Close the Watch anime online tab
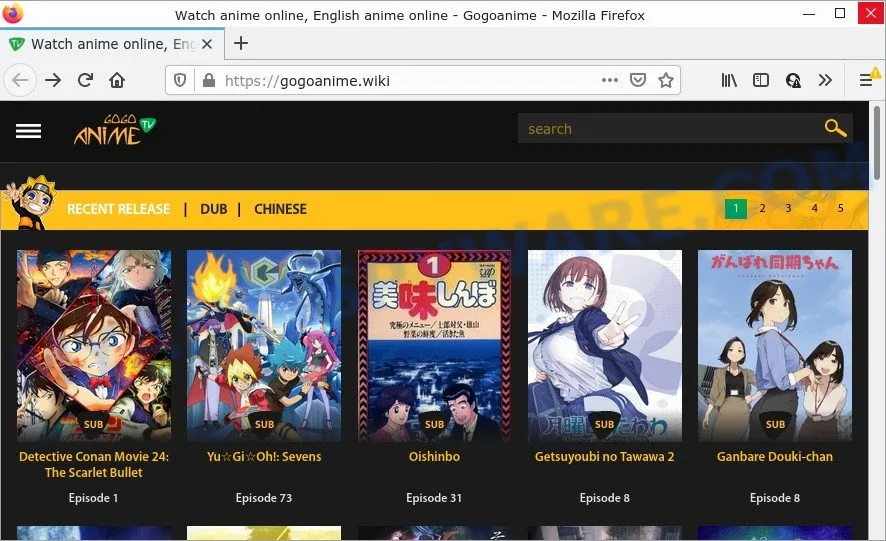Screen dimensions: 886x541 pos(207,44)
